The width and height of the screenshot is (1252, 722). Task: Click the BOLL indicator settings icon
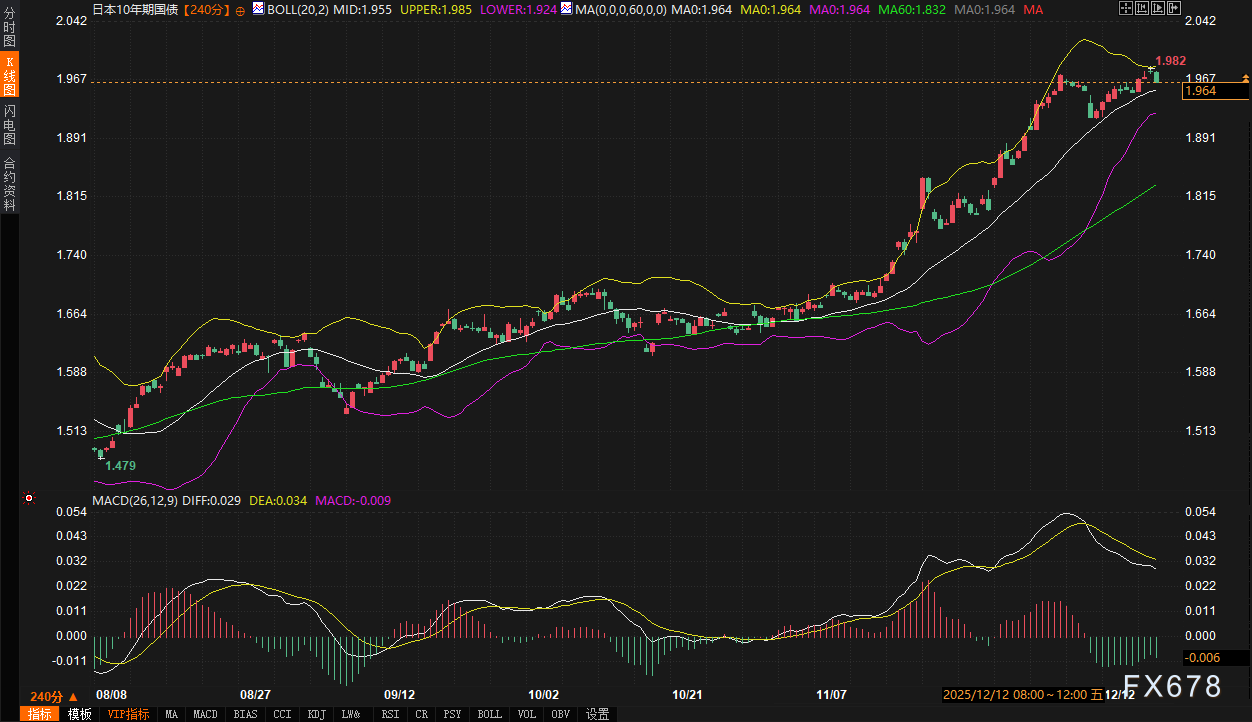[259, 9]
